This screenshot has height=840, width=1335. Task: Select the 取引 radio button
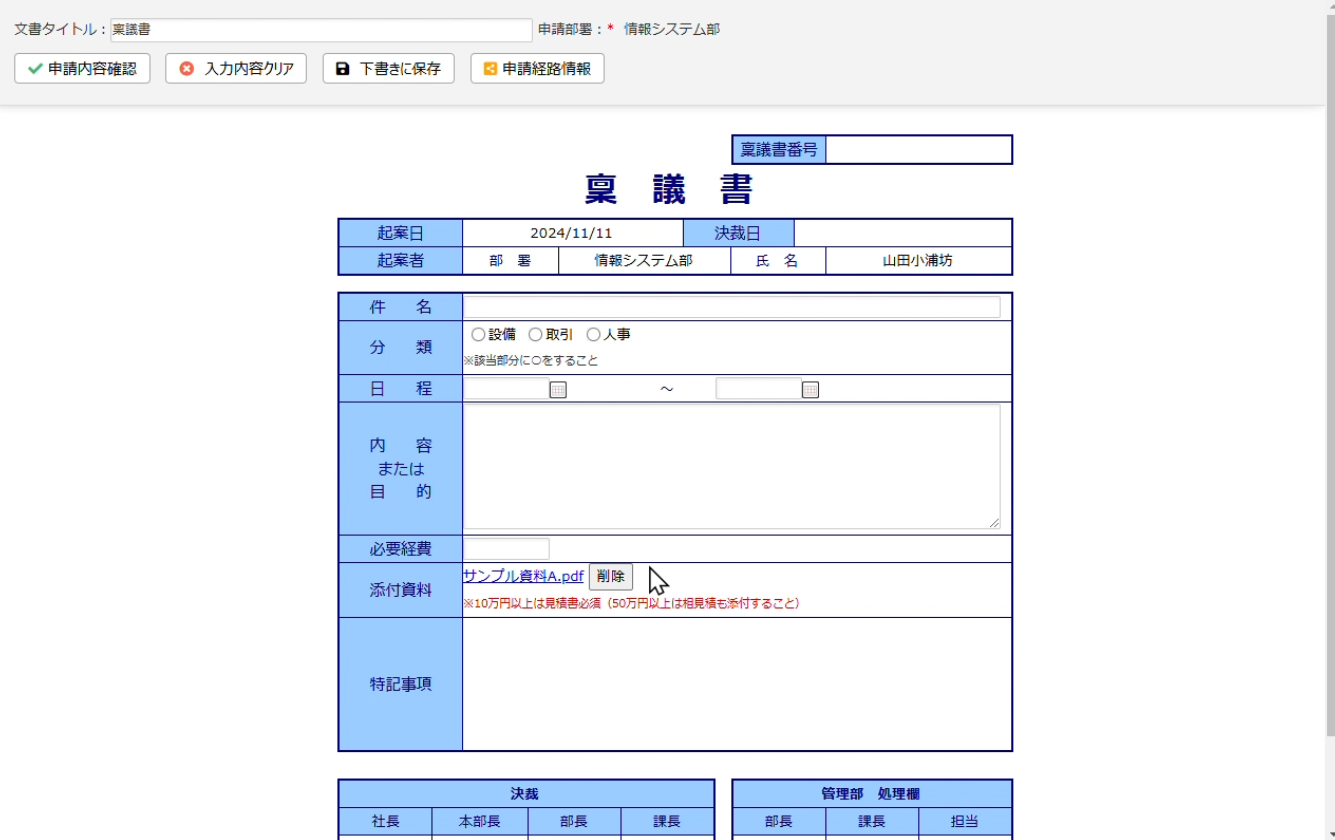(x=535, y=335)
